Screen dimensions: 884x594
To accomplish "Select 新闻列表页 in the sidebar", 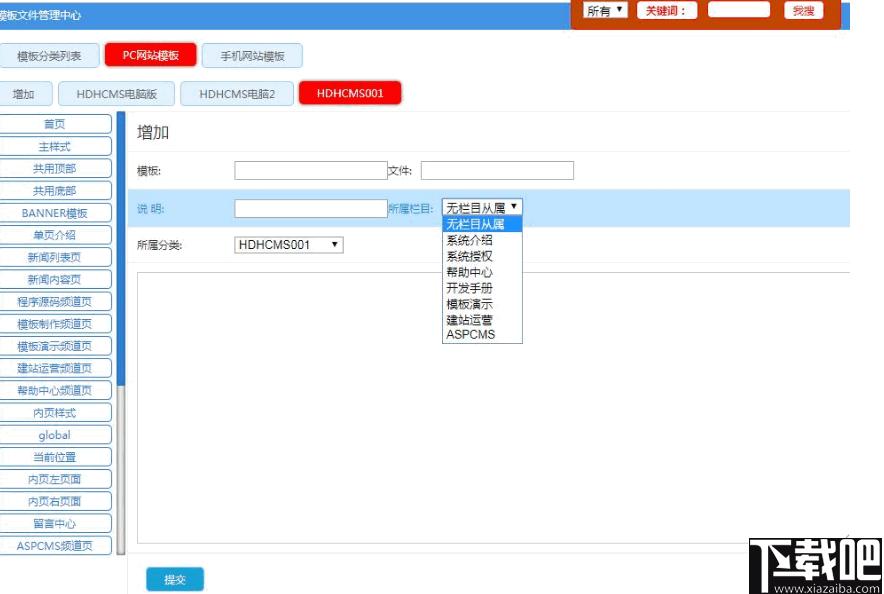I will (x=55, y=257).
